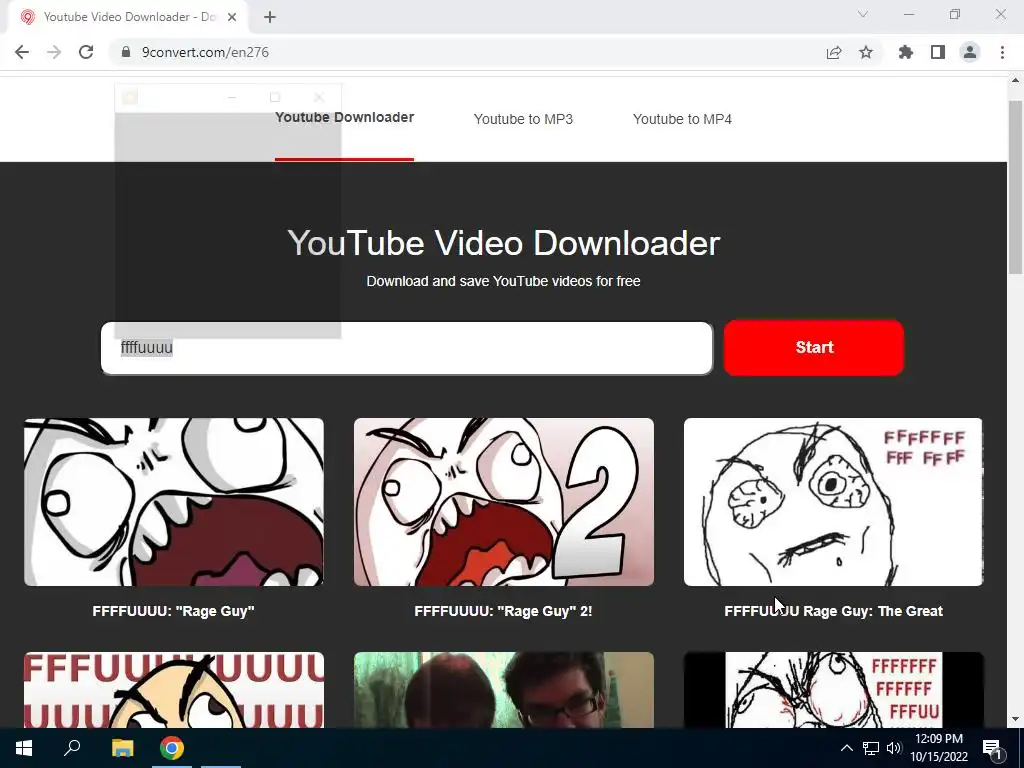This screenshot has width=1024, height=768.
Task: Open a new browser tab
Action: 270,17
